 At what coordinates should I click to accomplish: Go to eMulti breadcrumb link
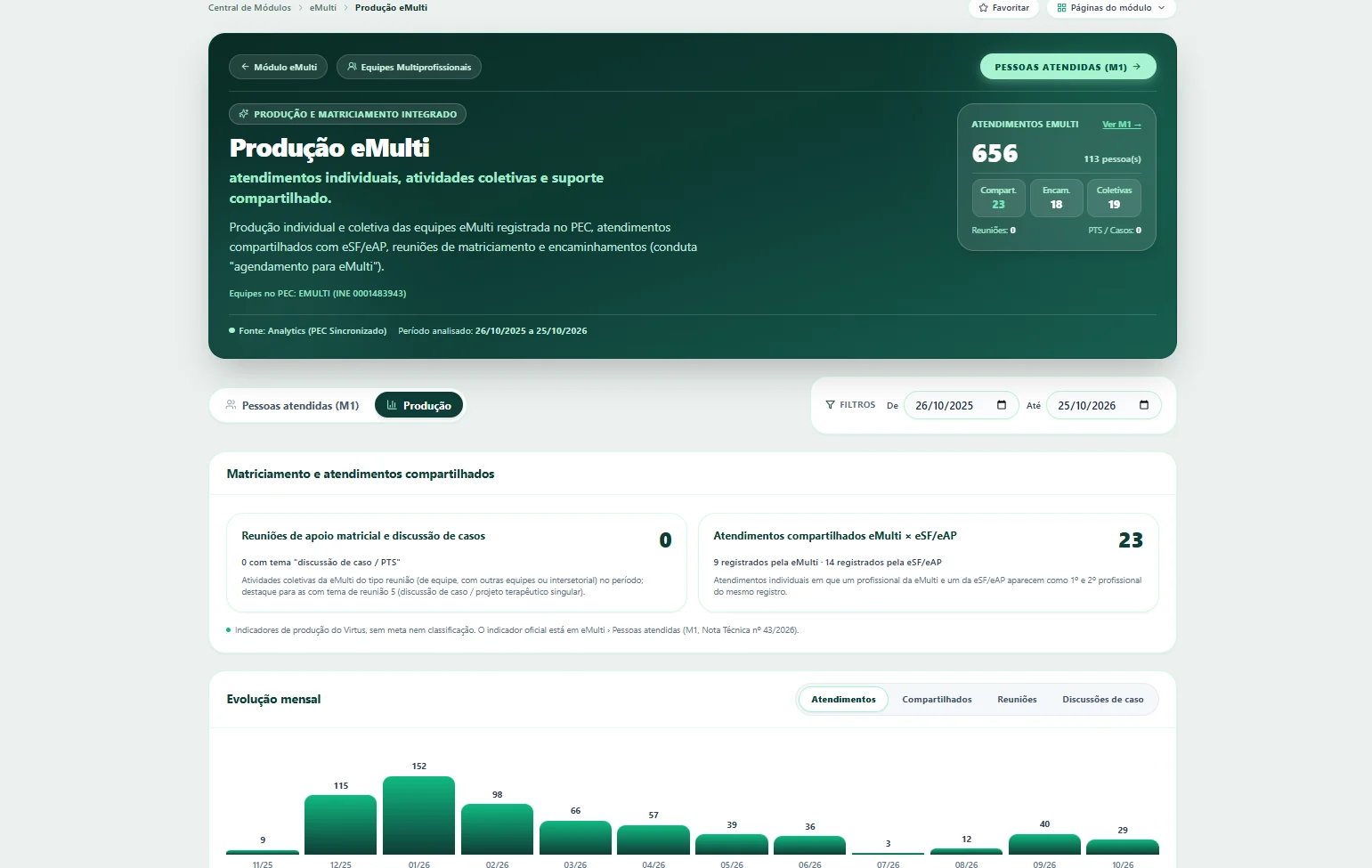point(323,8)
